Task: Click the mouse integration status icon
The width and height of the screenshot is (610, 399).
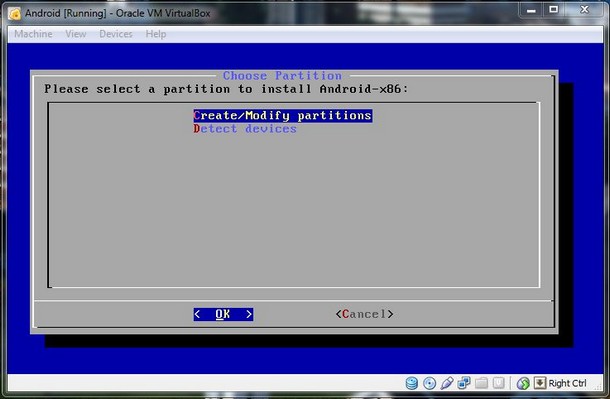Action: (x=523, y=383)
